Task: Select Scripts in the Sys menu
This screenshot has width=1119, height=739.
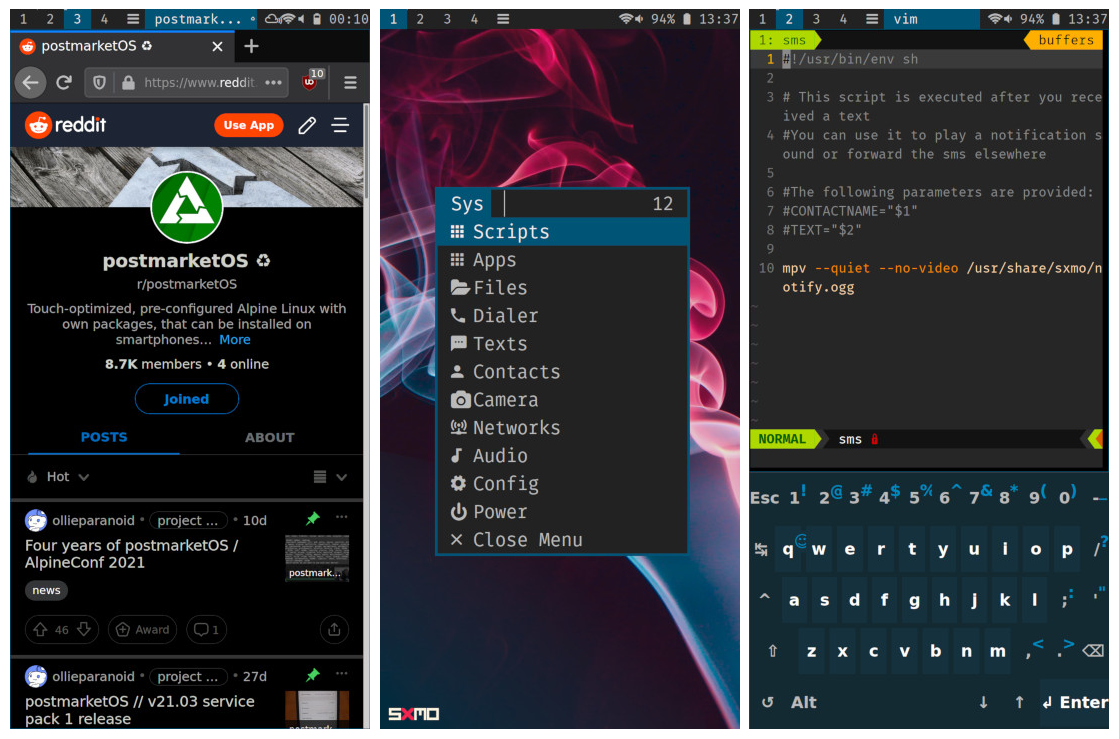Action: [x=562, y=232]
